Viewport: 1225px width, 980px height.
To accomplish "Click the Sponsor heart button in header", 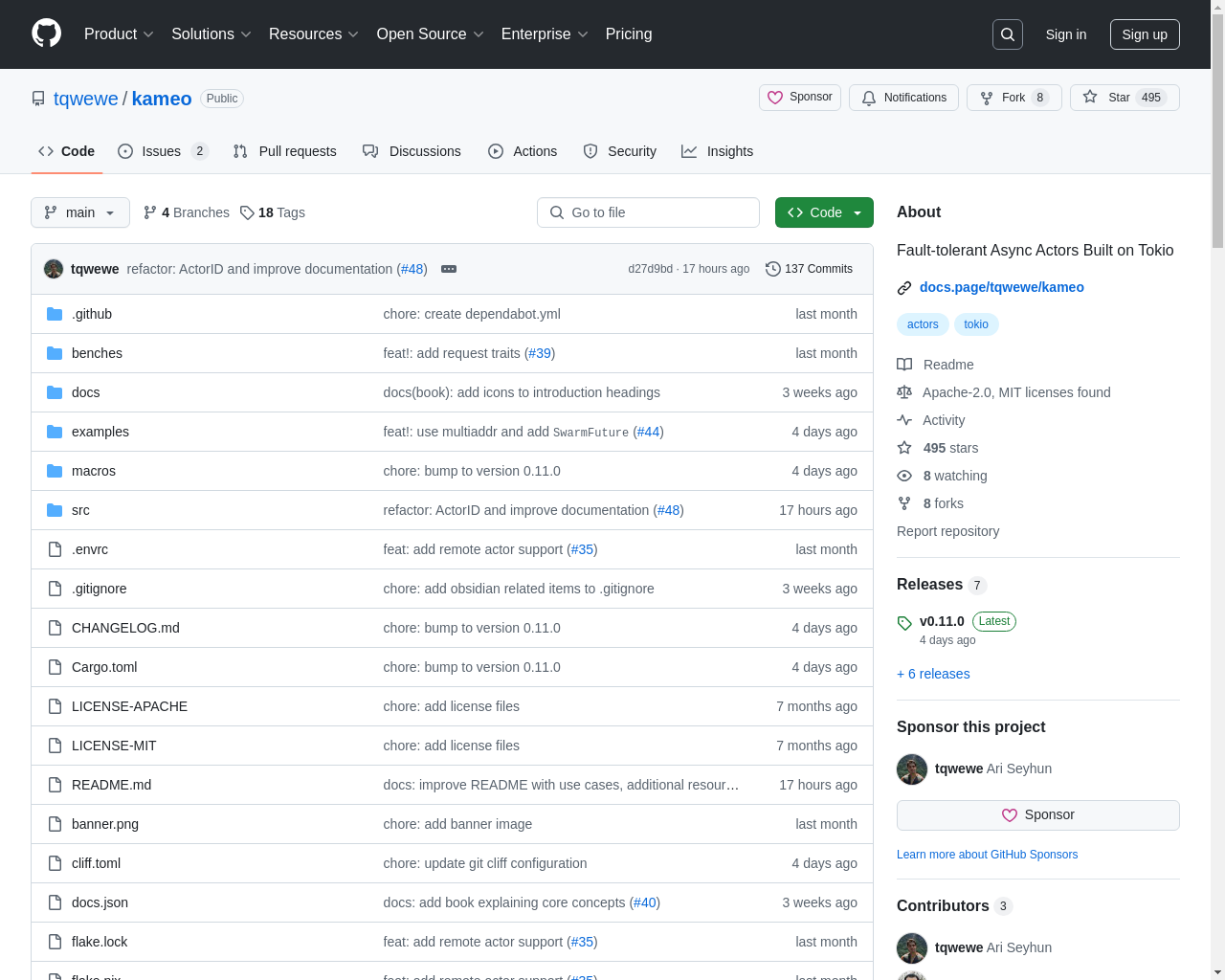I will [x=800, y=98].
